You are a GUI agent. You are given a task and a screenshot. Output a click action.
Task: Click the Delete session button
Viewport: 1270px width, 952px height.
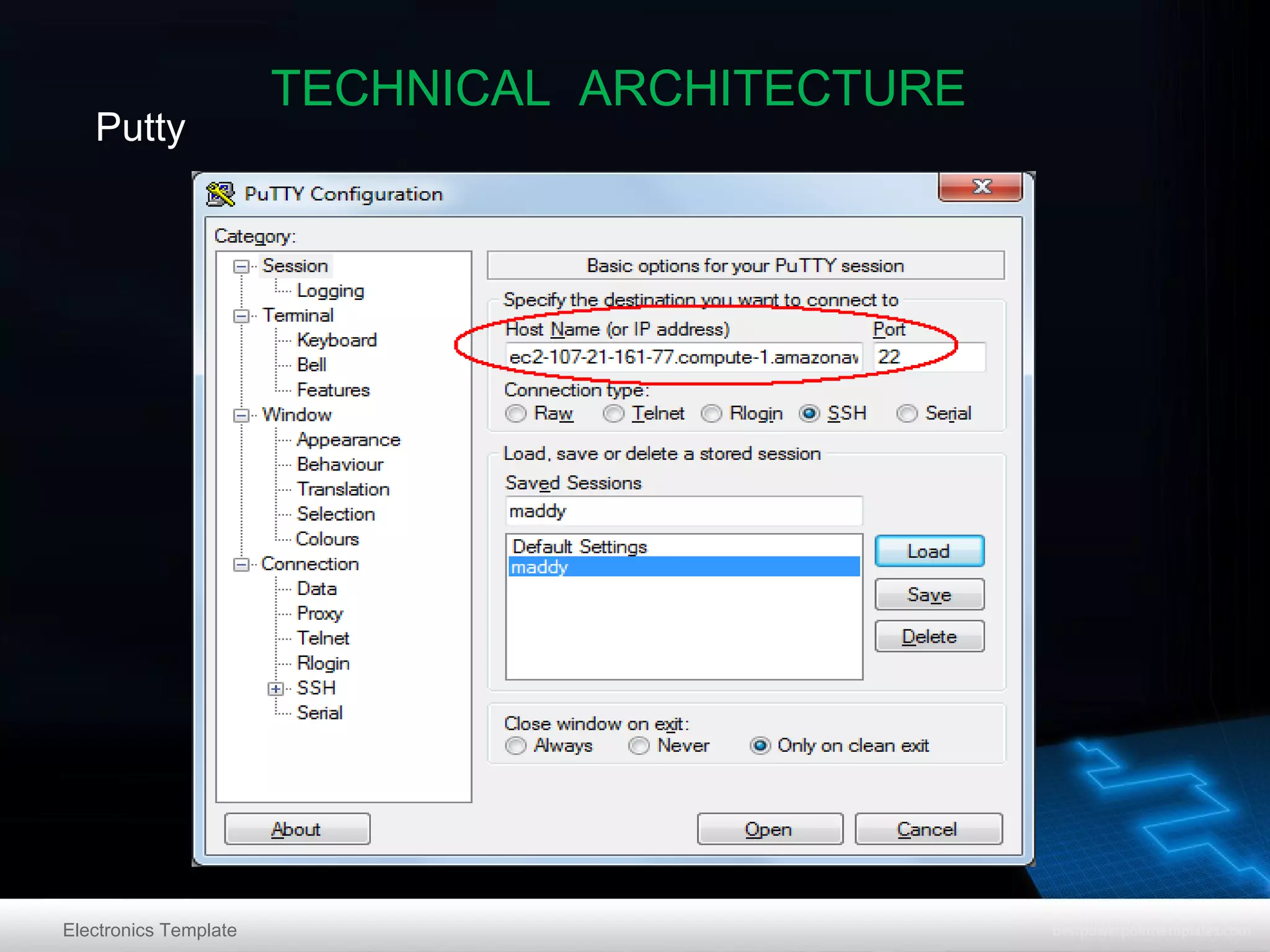click(x=929, y=637)
